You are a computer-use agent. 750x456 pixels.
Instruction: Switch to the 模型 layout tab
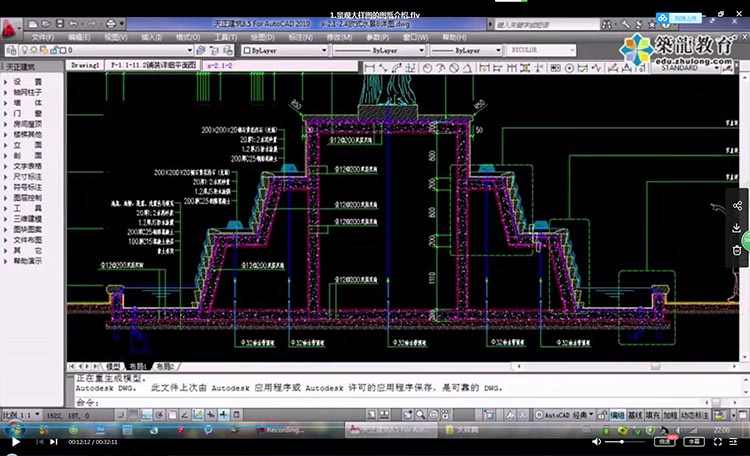point(114,366)
